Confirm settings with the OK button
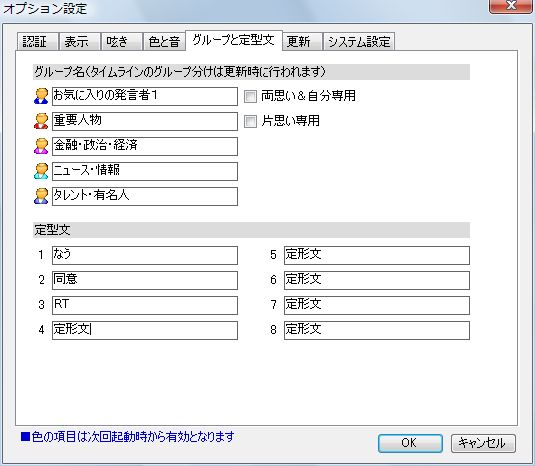The height and width of the screenshot is (466, 535). tap(410, 443)
